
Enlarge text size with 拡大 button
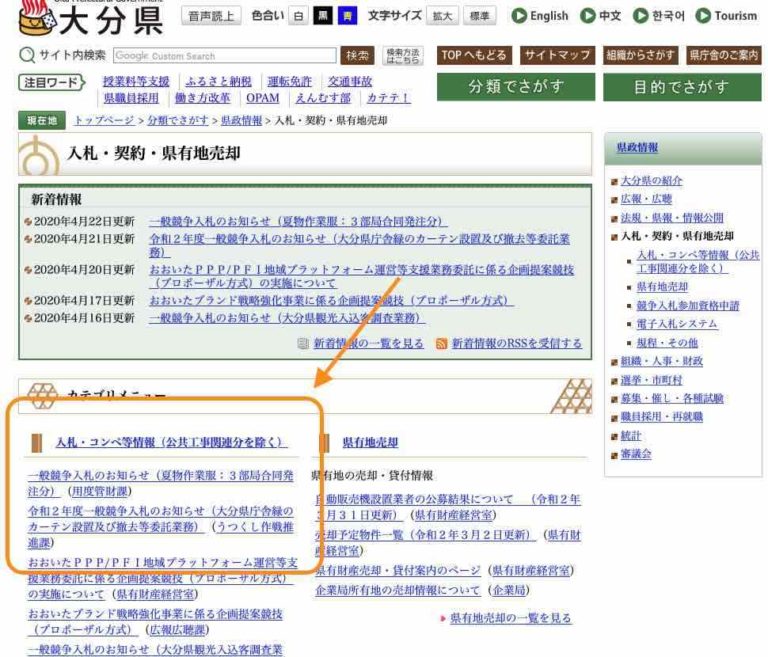(441, 16)
